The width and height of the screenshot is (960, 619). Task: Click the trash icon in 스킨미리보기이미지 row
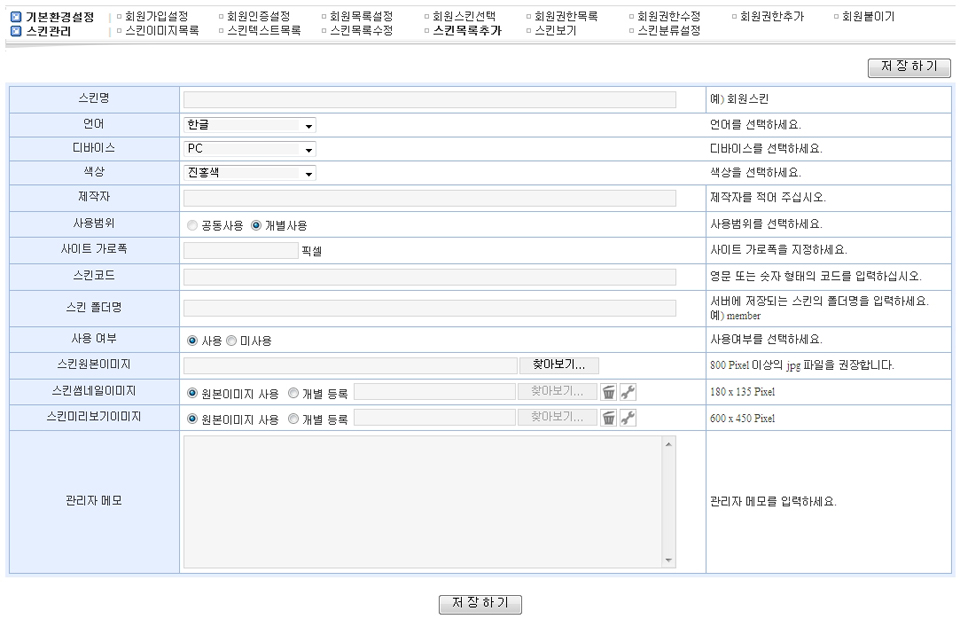coord(609,418)
